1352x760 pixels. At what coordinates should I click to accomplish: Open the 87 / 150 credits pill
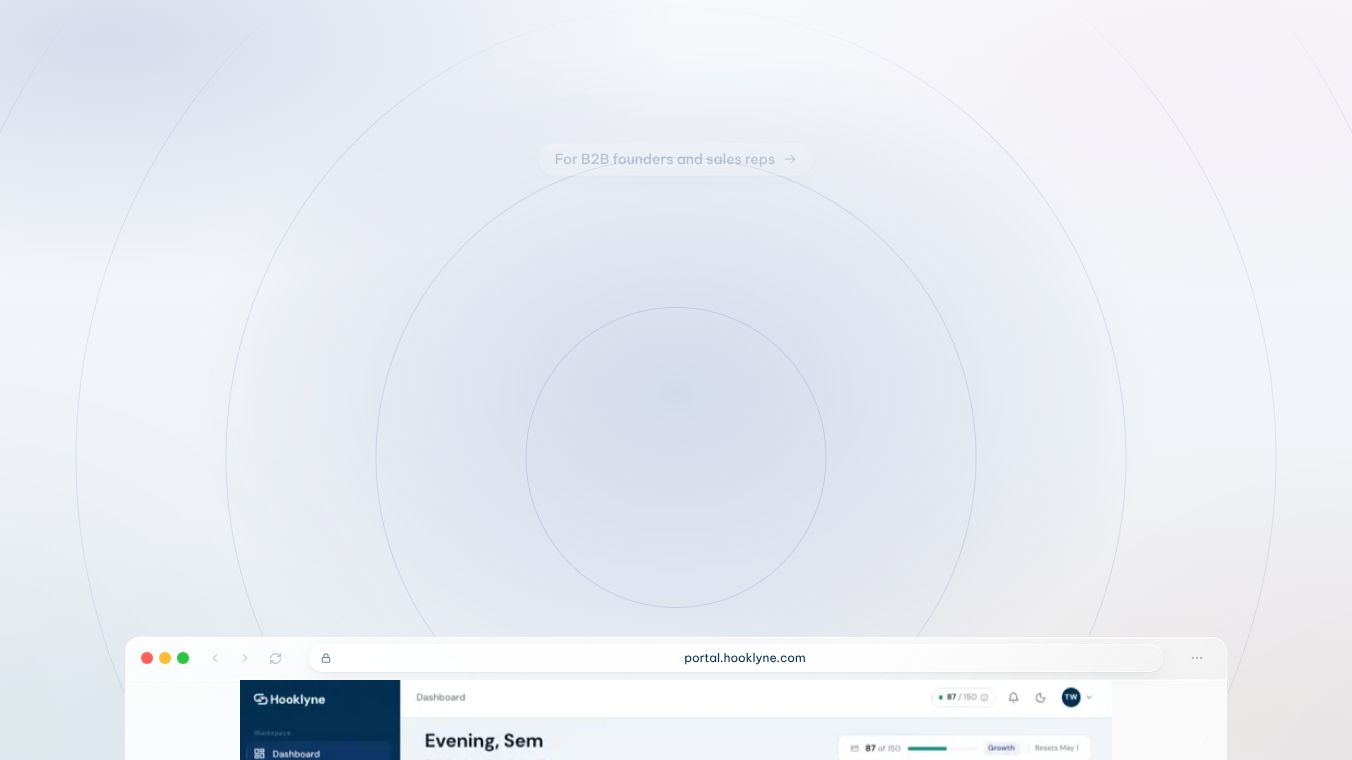(964, 697)
